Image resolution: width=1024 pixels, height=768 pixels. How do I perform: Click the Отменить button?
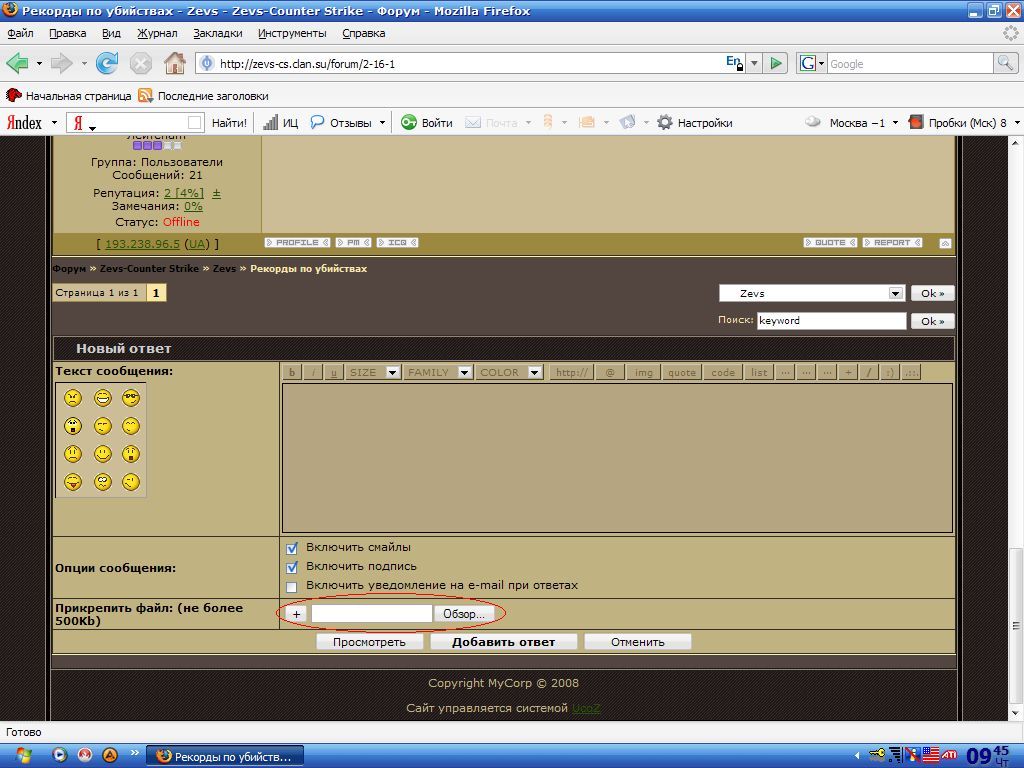[x=637, y=642]
